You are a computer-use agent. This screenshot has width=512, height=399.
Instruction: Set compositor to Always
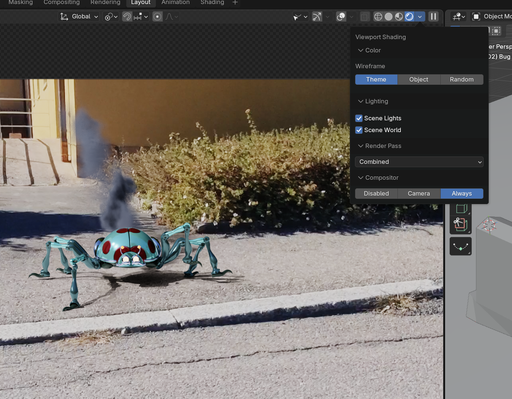(x=462, y=194)
